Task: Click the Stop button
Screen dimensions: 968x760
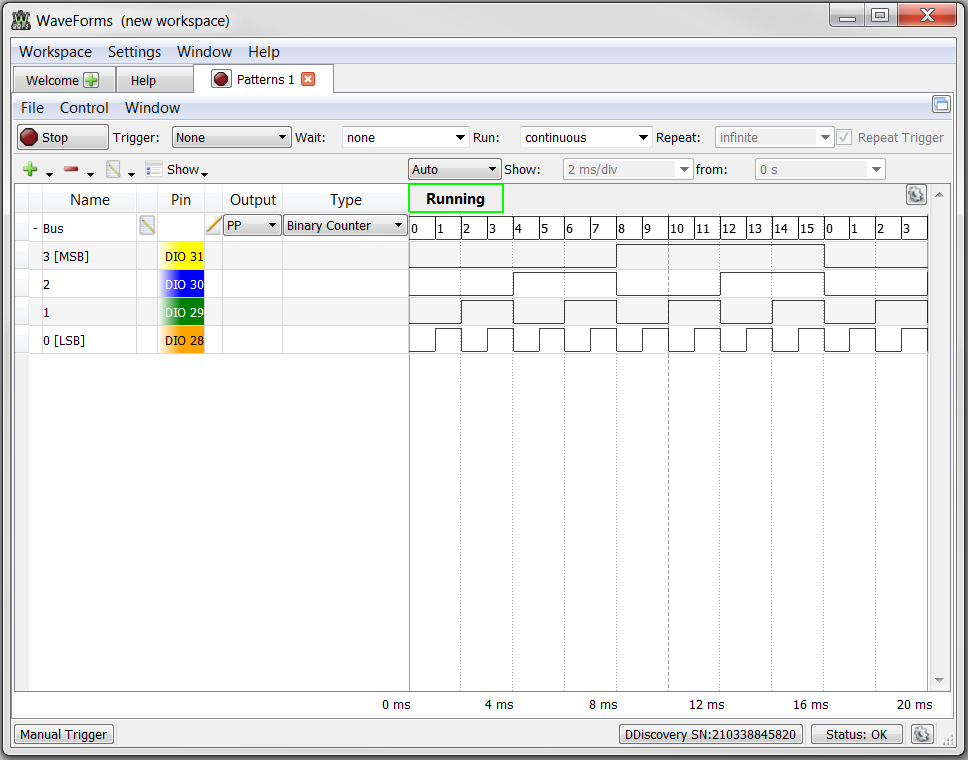Action: click(62, 137)
